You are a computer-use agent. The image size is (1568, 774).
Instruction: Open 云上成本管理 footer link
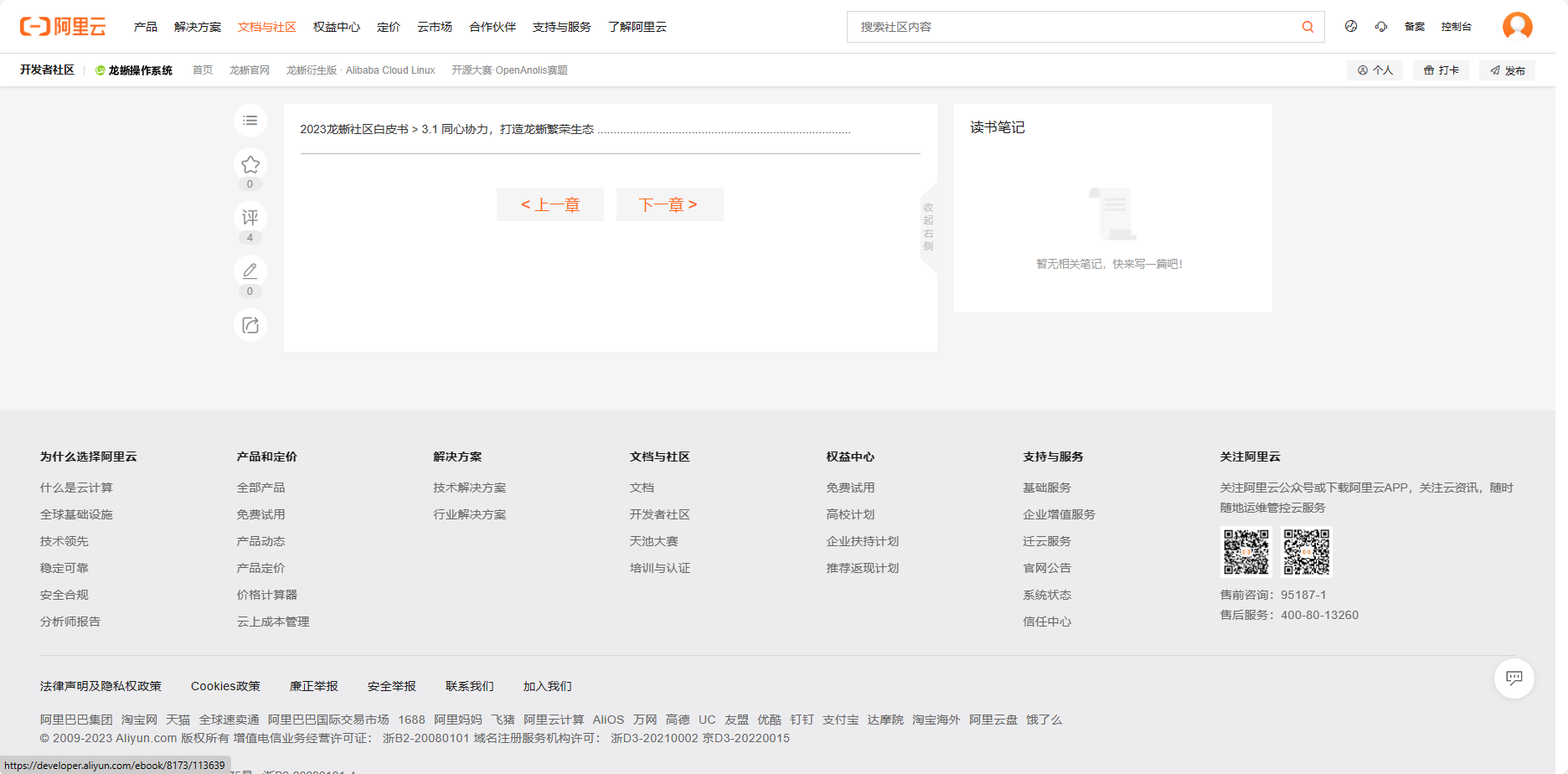coord(273,622)
